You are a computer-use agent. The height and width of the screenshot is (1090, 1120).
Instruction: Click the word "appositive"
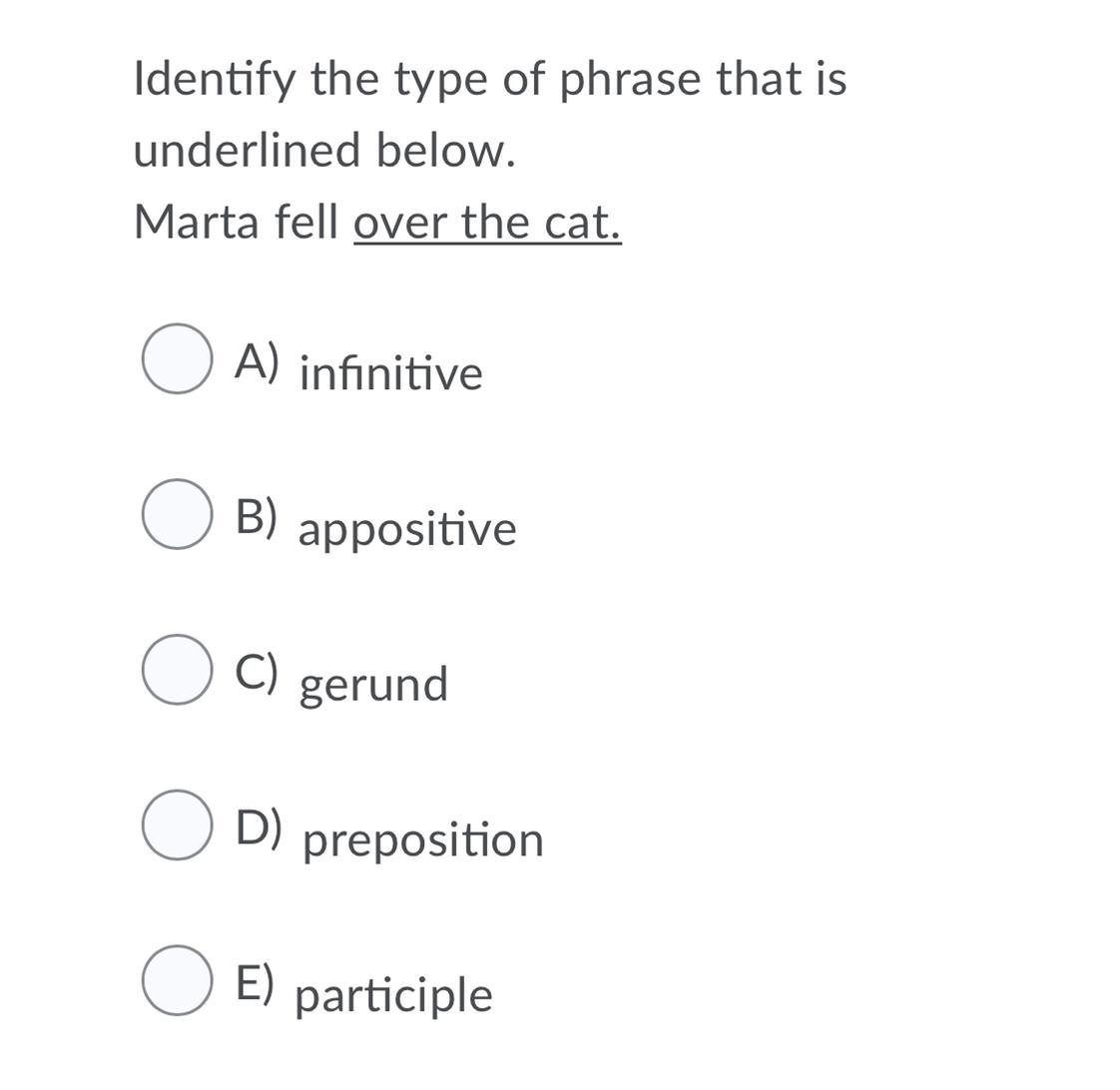[x=407, y=530]
